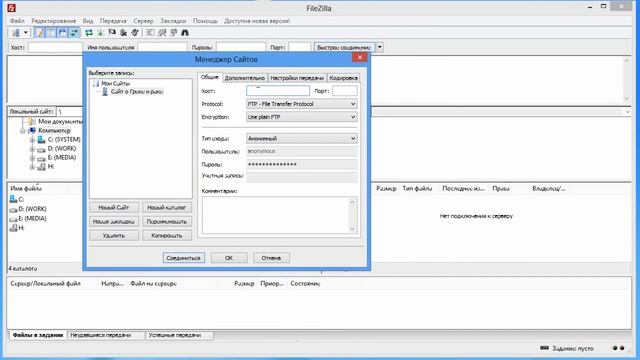Open the Закладки menu

click(x=173, y=21)
